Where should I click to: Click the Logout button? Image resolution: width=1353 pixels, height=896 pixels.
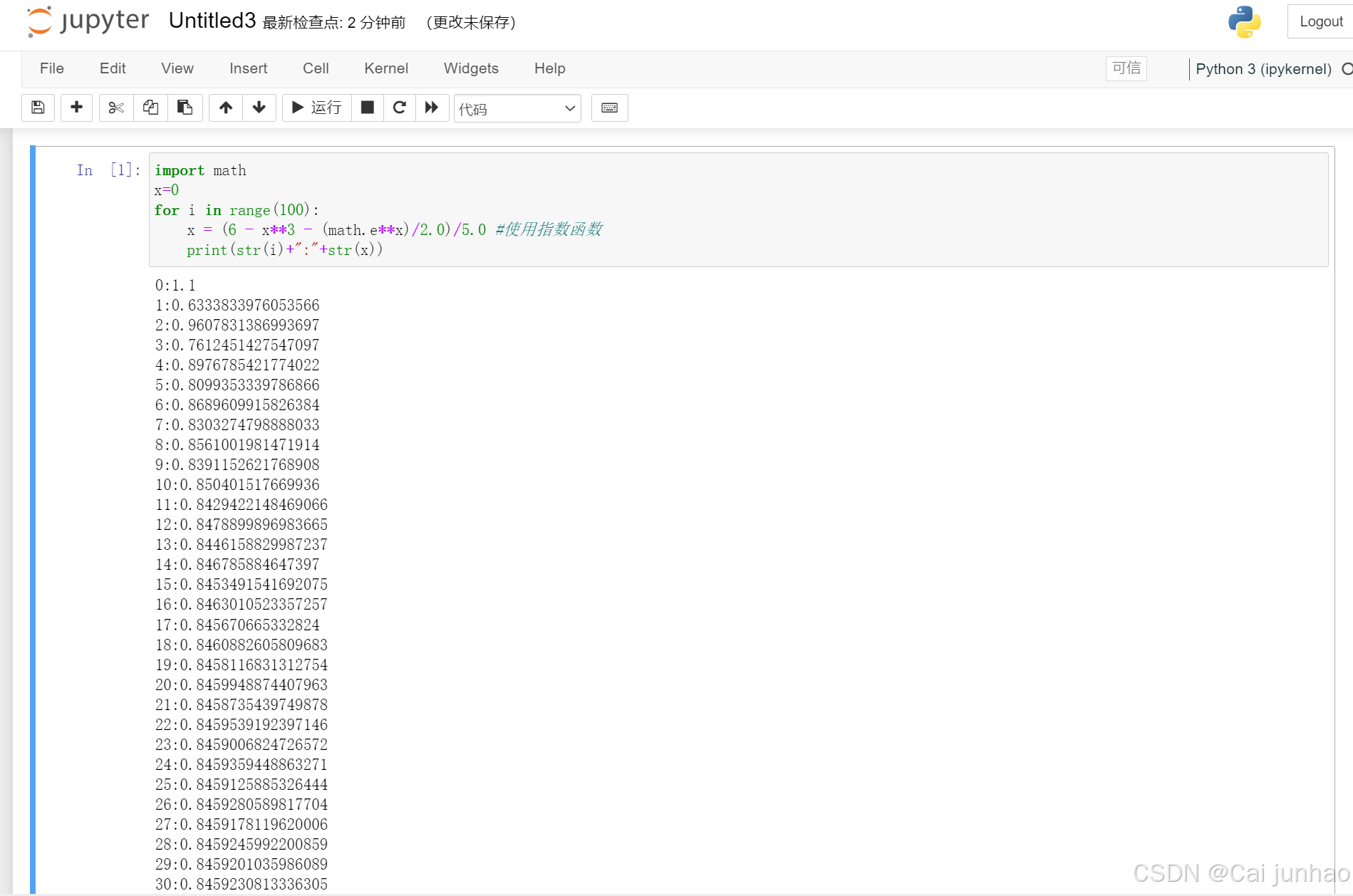pyautogui.click(x=1321, y=21)
